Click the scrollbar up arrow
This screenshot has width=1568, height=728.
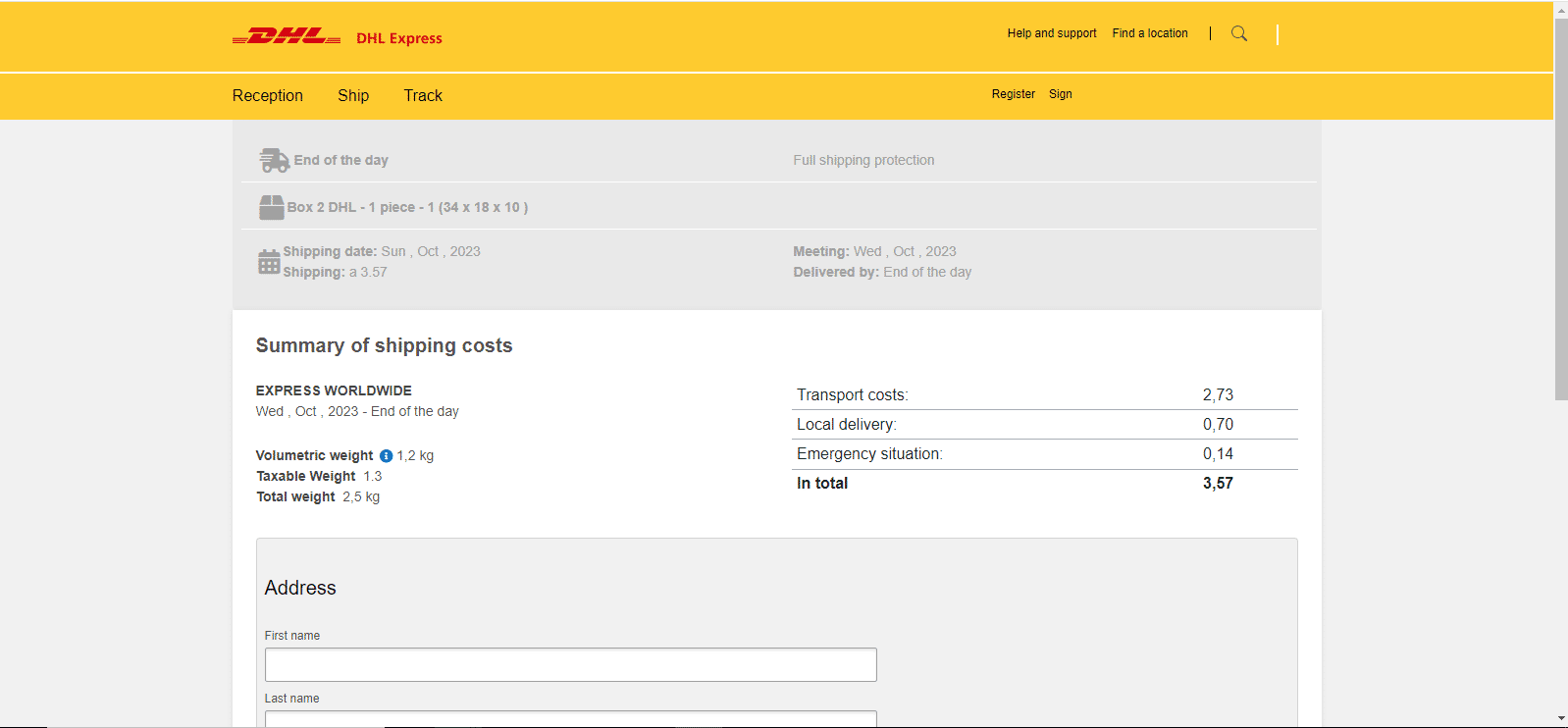1561,9
